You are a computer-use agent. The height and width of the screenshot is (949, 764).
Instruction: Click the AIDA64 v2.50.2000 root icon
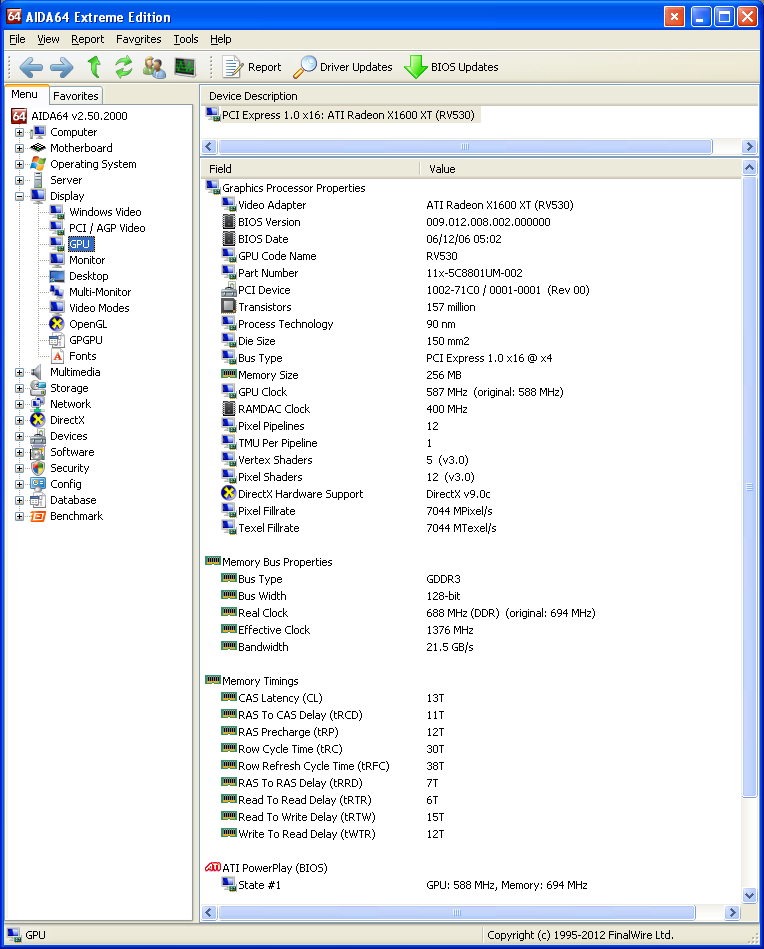19,116
